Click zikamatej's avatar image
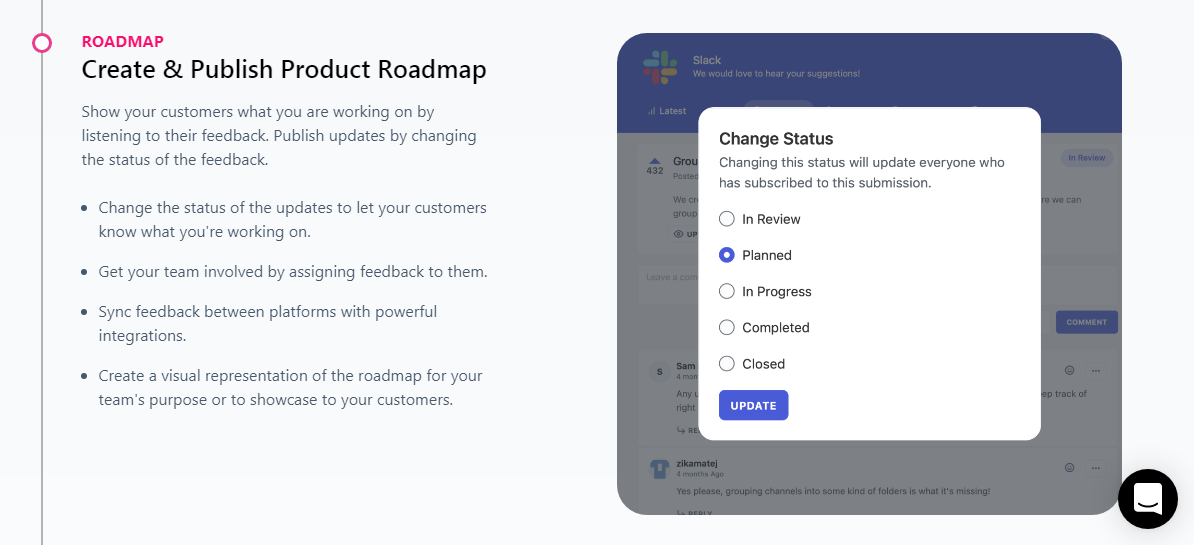Image resolution: width=1194 pixels, height=545 pixels. pyautogui.click(x=659, y=468)
